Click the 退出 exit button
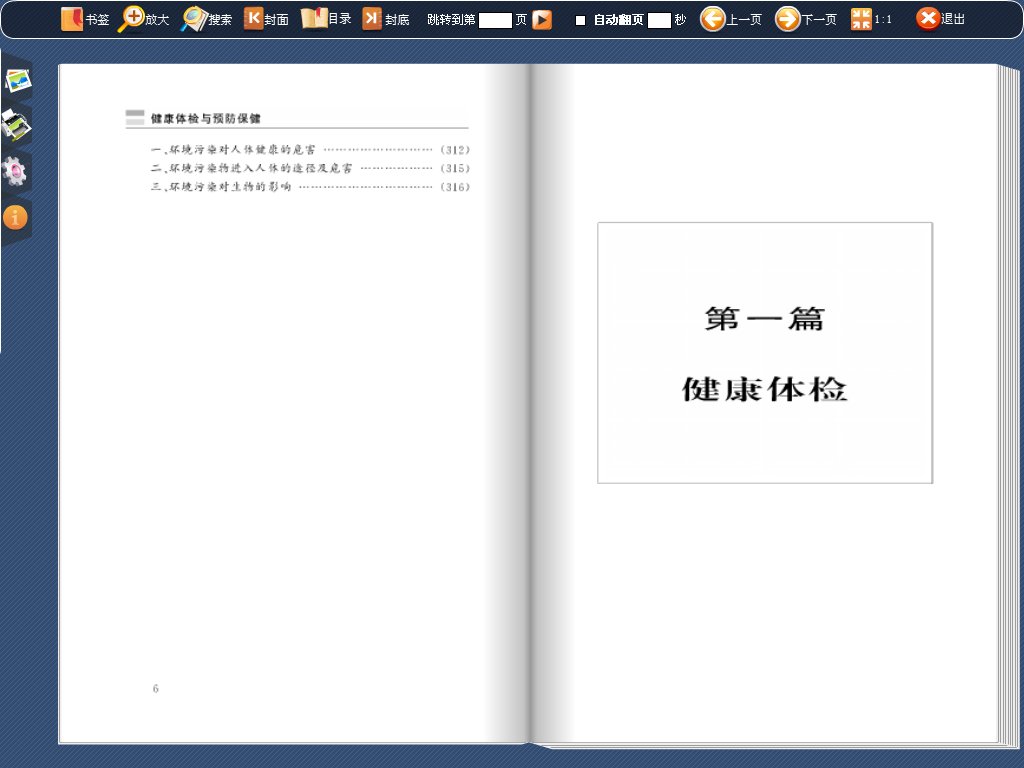1024x768 pixels. coord(940,19)
